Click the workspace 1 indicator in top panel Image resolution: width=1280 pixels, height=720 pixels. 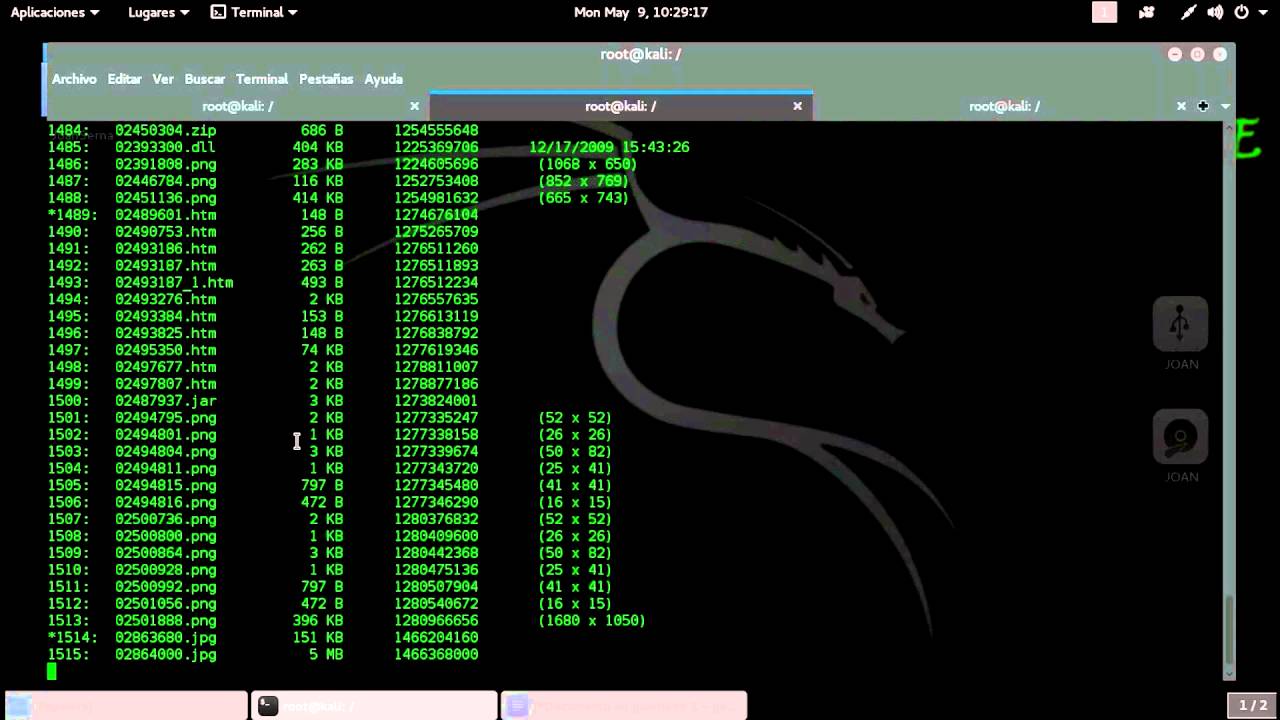pos(1104,12)
